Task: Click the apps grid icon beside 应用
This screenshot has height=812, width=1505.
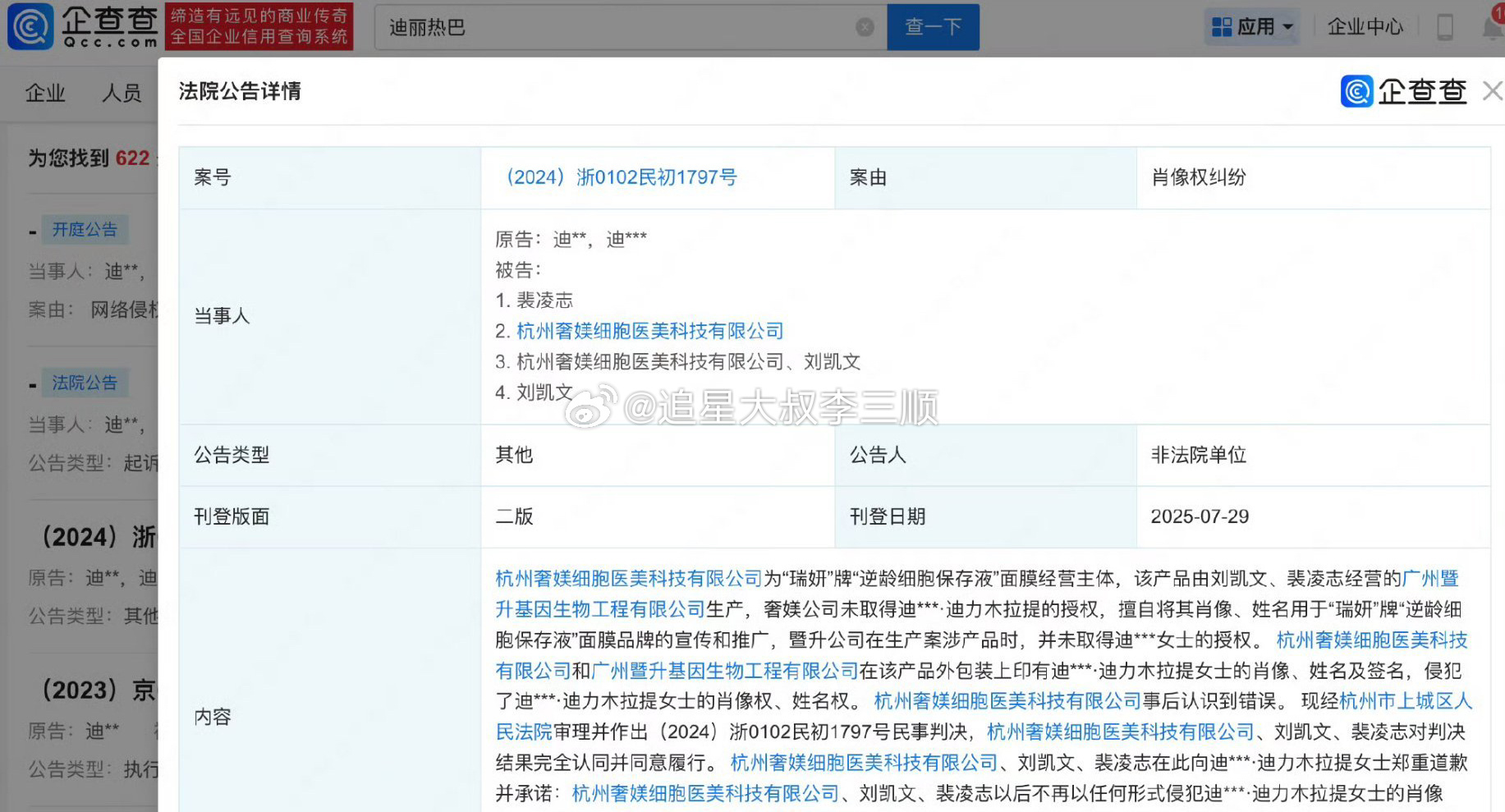Action: pyautogui.click(x=1222, y=27)
